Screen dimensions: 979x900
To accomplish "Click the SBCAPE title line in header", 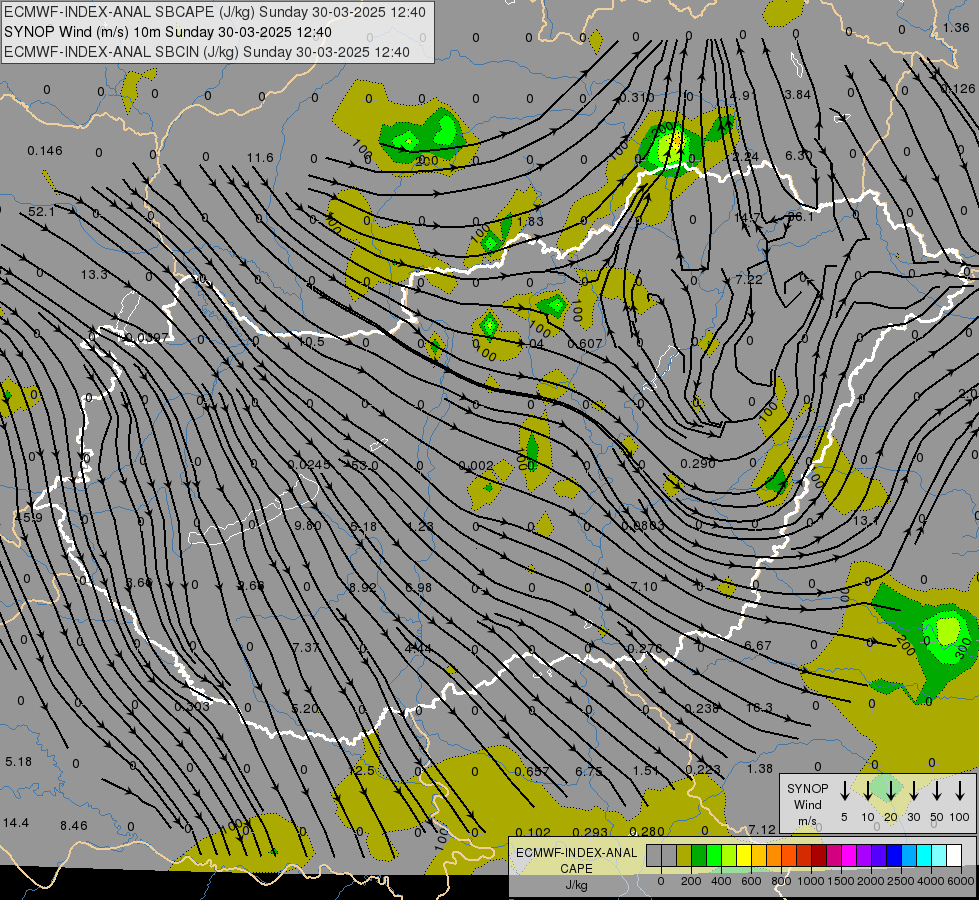I will pos(215,12).
